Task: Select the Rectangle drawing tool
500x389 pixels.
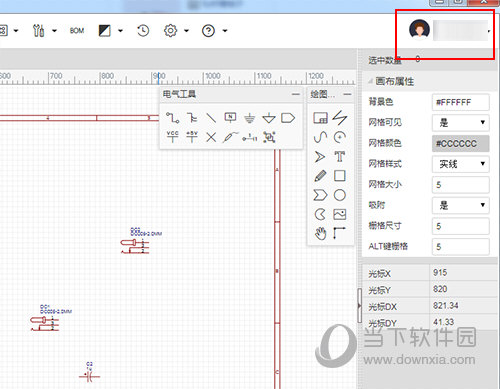Action: [x=340, y=176]
